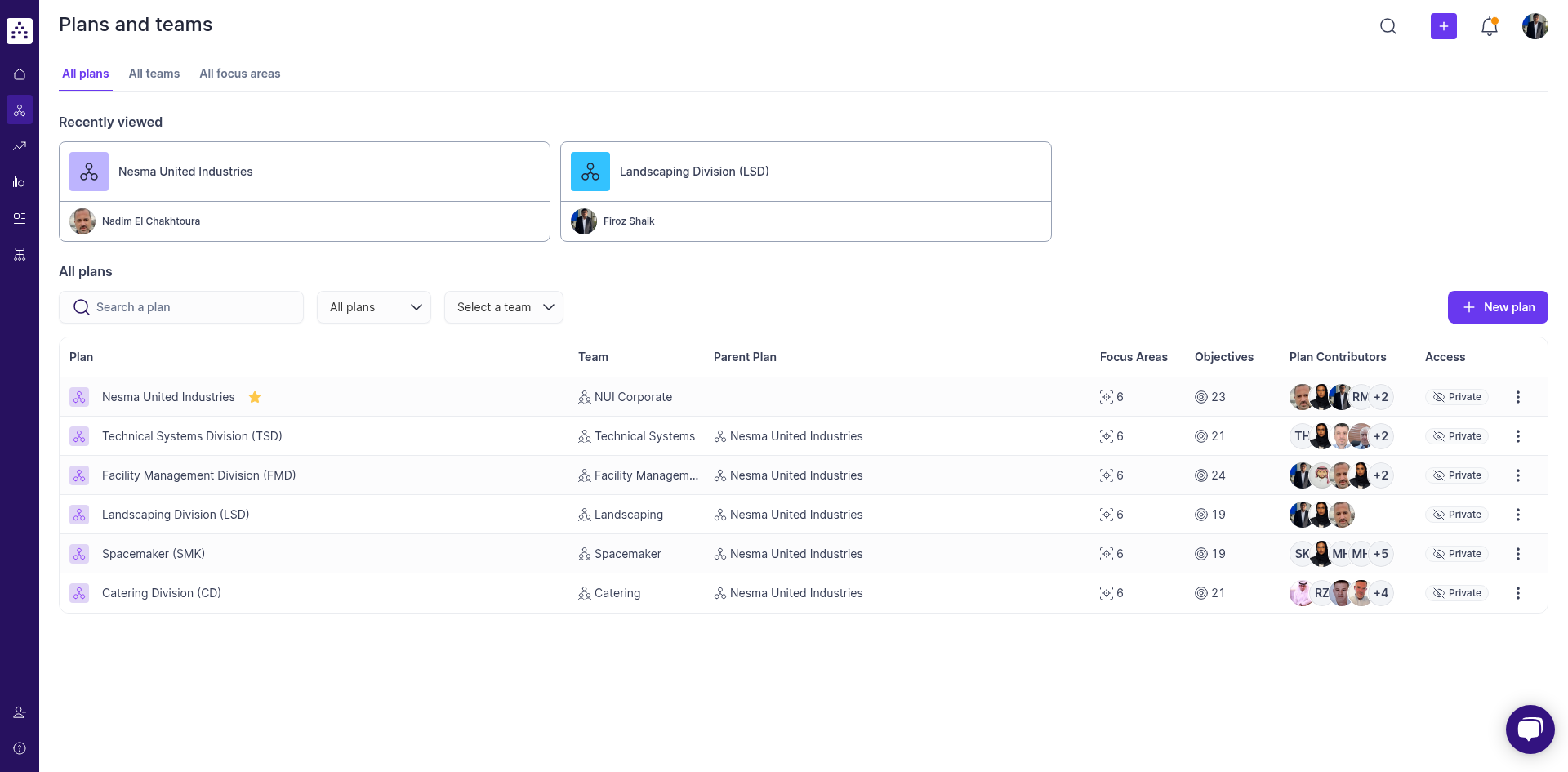Toggle favorite star on Nesma United Industries
The image size is (1568, 772).
[255, 397]
